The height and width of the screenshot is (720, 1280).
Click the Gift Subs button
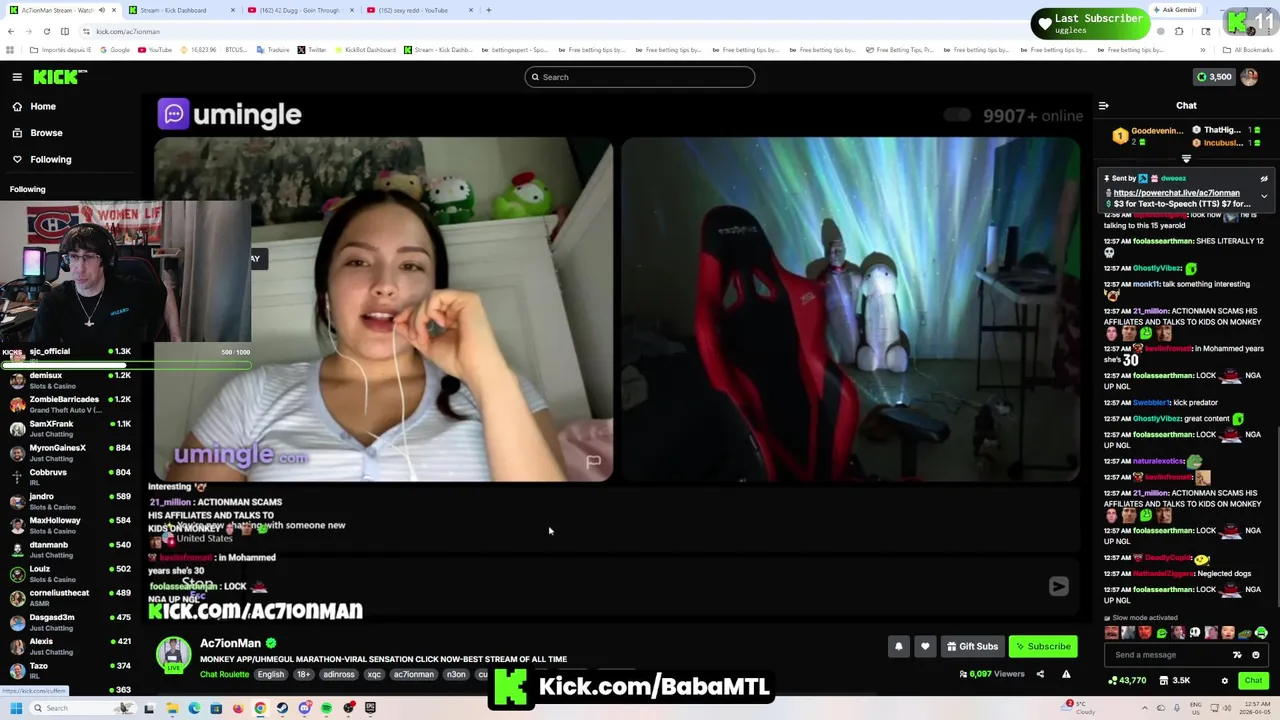(x=972, y=646)
